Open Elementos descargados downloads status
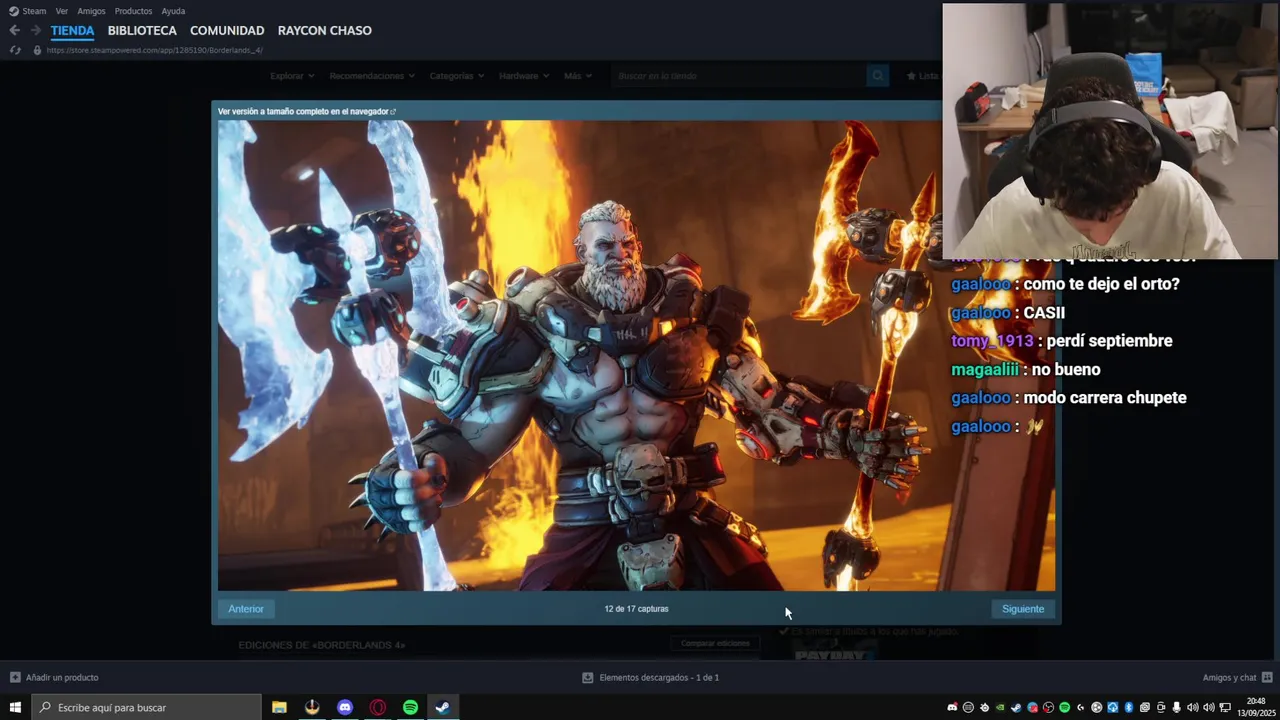Viewport: 1280px width, 720px height. coord(651,677)
